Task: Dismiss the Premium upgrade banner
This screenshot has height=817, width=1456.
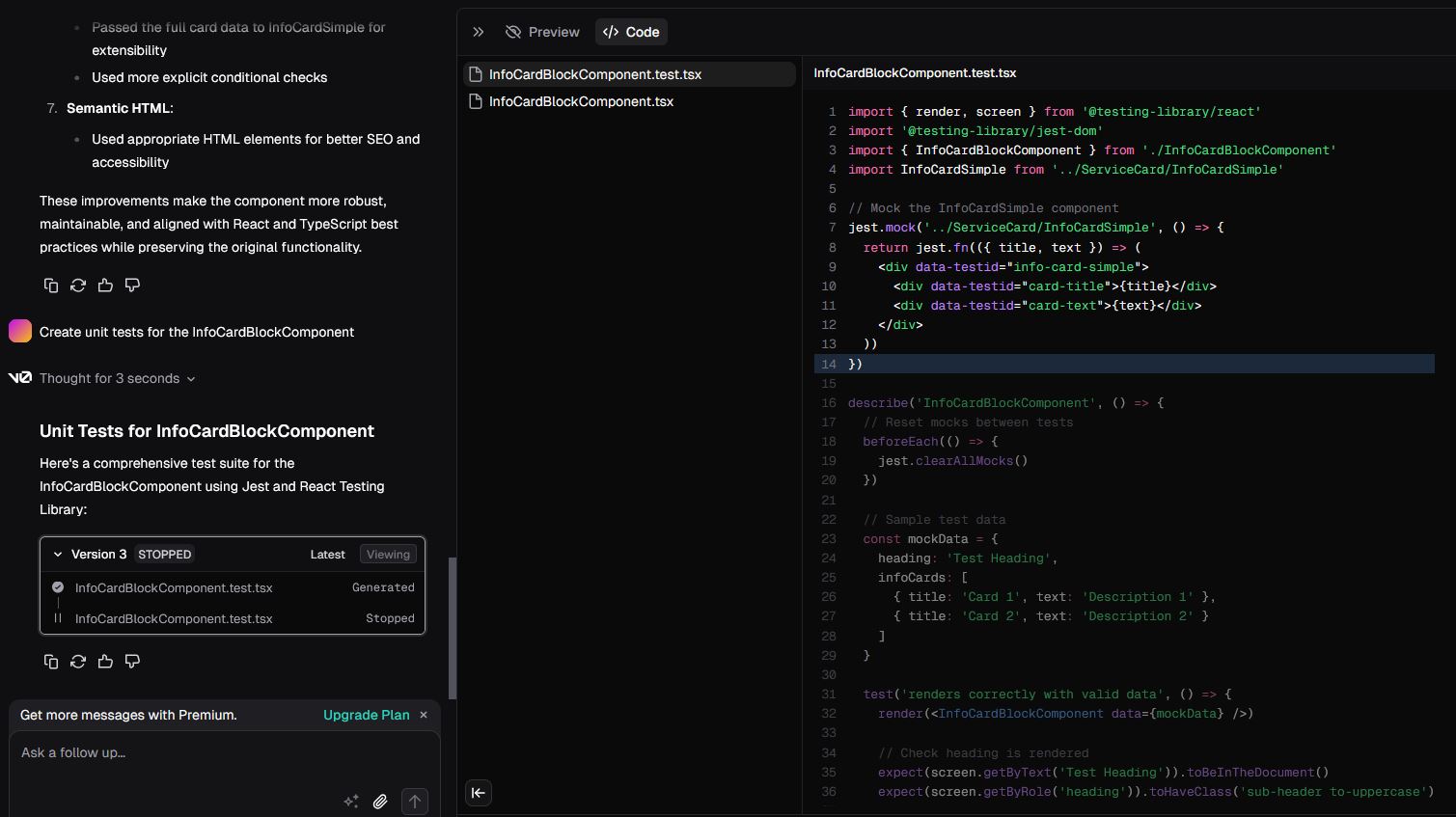Action: tap(424, 715)
